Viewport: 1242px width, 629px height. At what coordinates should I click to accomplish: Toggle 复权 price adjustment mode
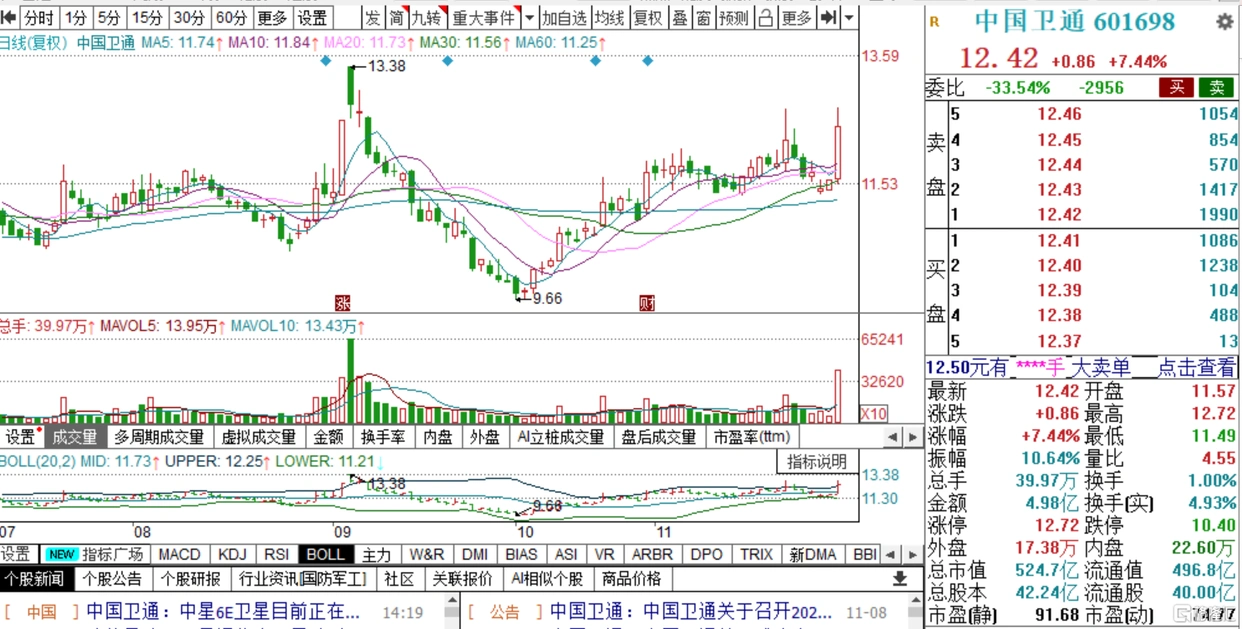(648, 18)
